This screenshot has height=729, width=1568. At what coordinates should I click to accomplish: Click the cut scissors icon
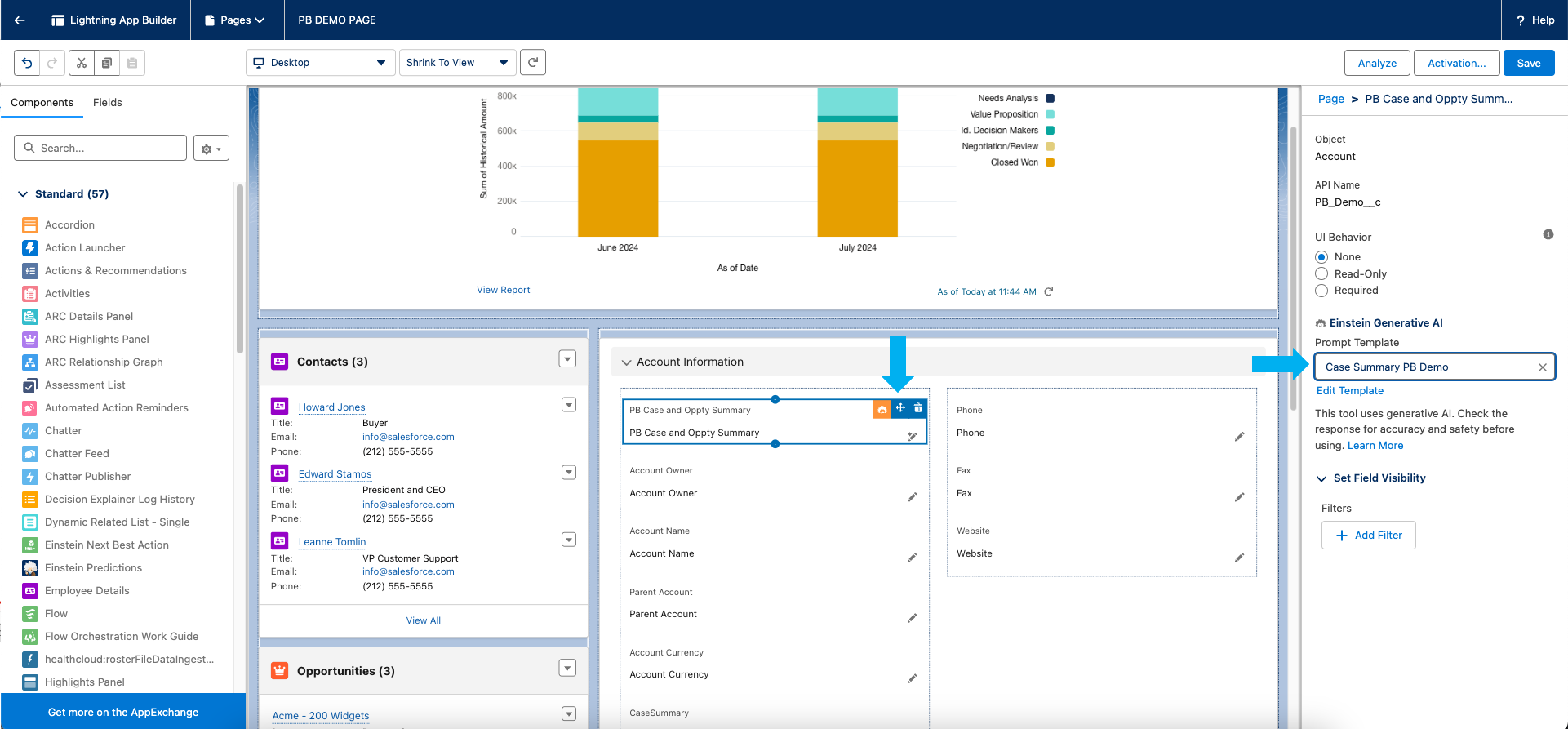82,63
